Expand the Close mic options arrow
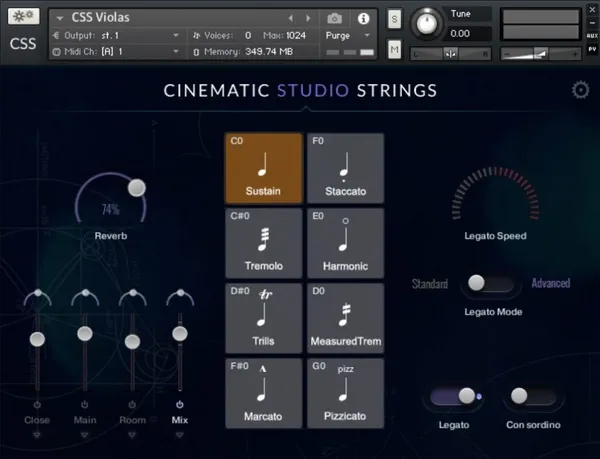 pyautogui.click(x=37, y=435)
